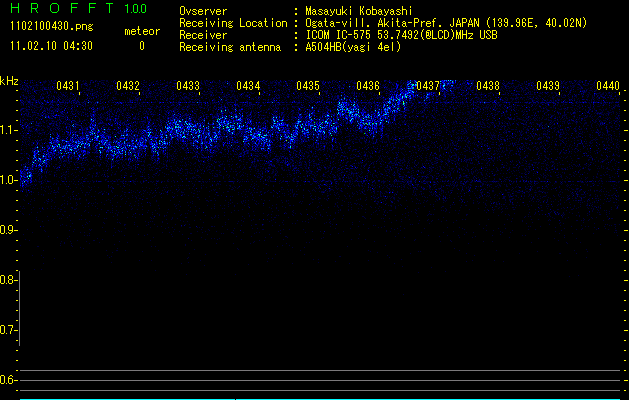Select the date 11.02.10 04:30 text
This screenshot has height=400, width=629.
pos(51,46)
